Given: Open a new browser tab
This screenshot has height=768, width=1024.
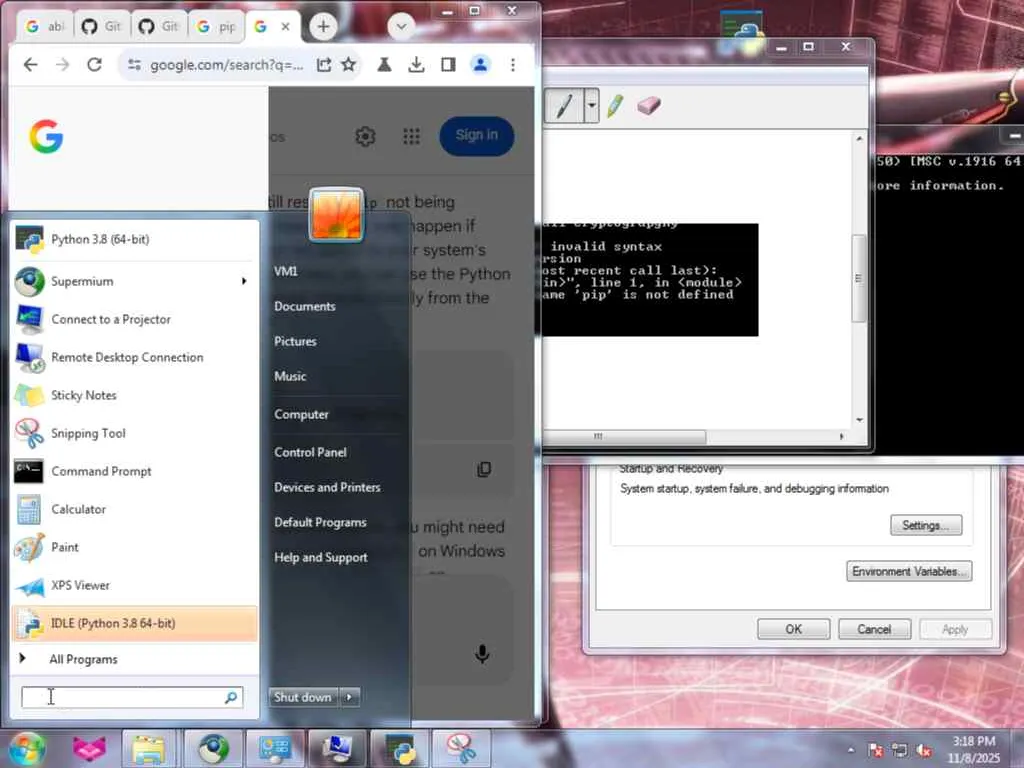Looking at the screenshot, I should [323, 27].
